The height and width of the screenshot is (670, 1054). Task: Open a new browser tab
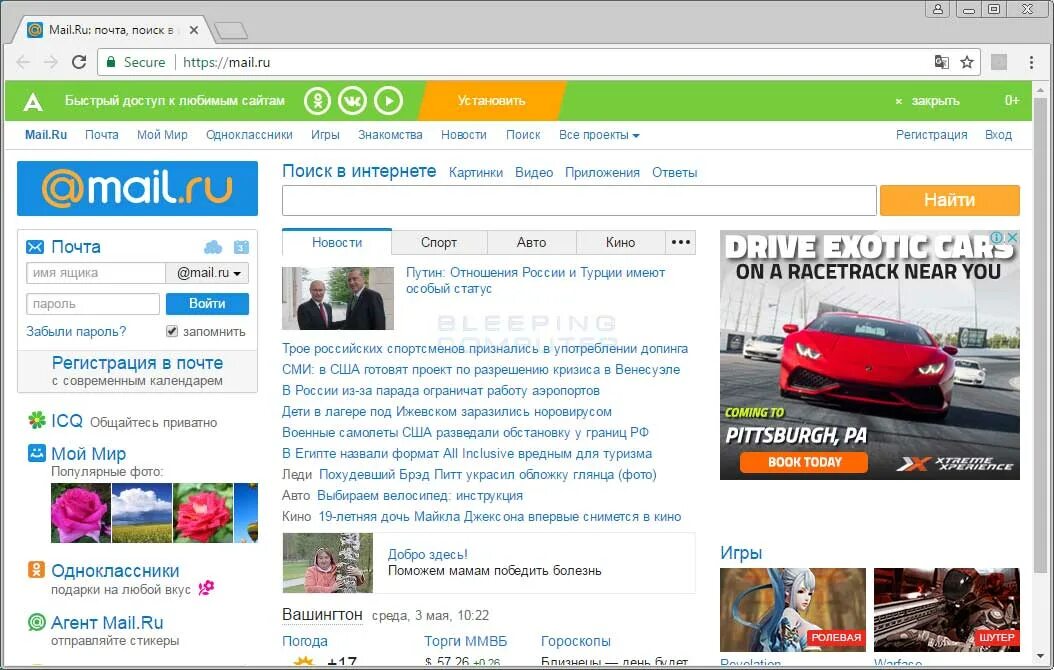pyautogui.click(x=231, y=30)
